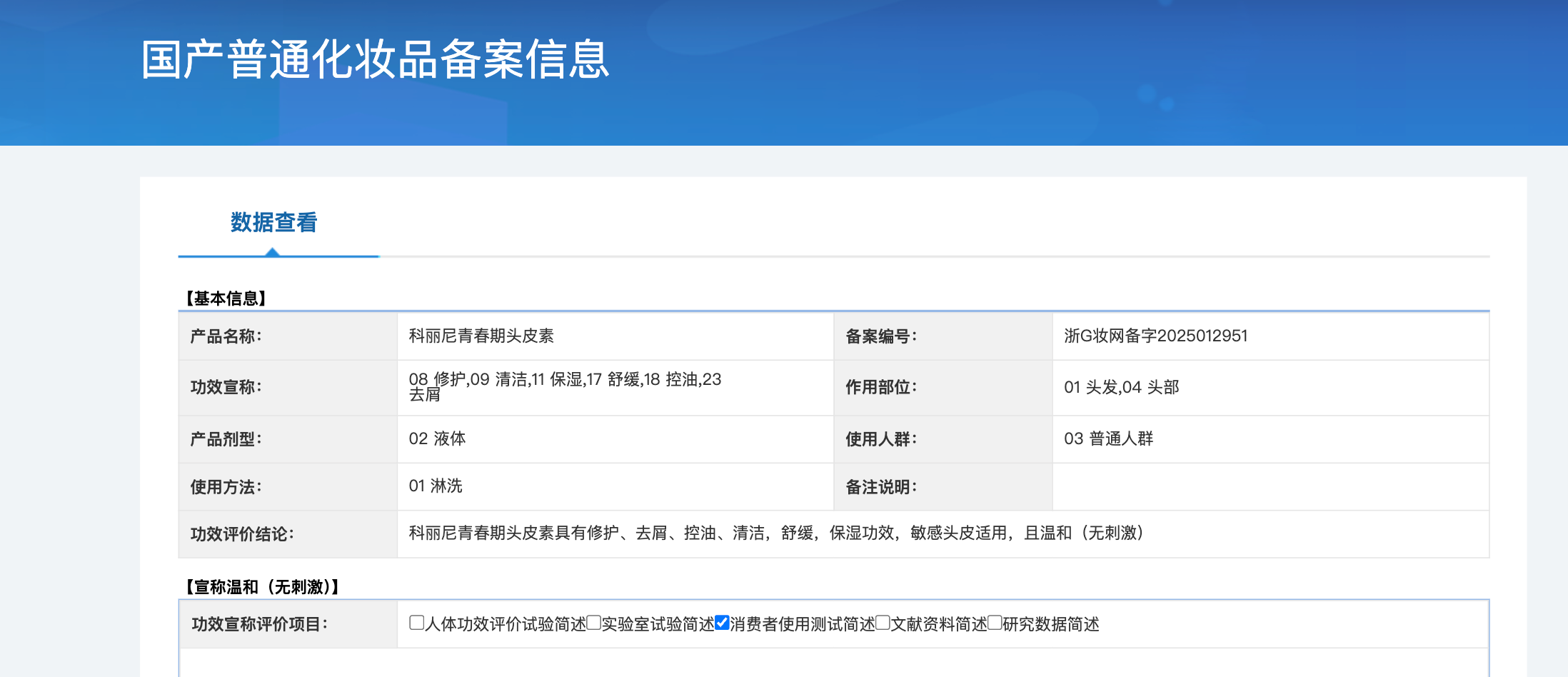The width and height of the screenshot is (1568, 677).
Task: Click the 使用人群 label cell
Action: (943, 439)
